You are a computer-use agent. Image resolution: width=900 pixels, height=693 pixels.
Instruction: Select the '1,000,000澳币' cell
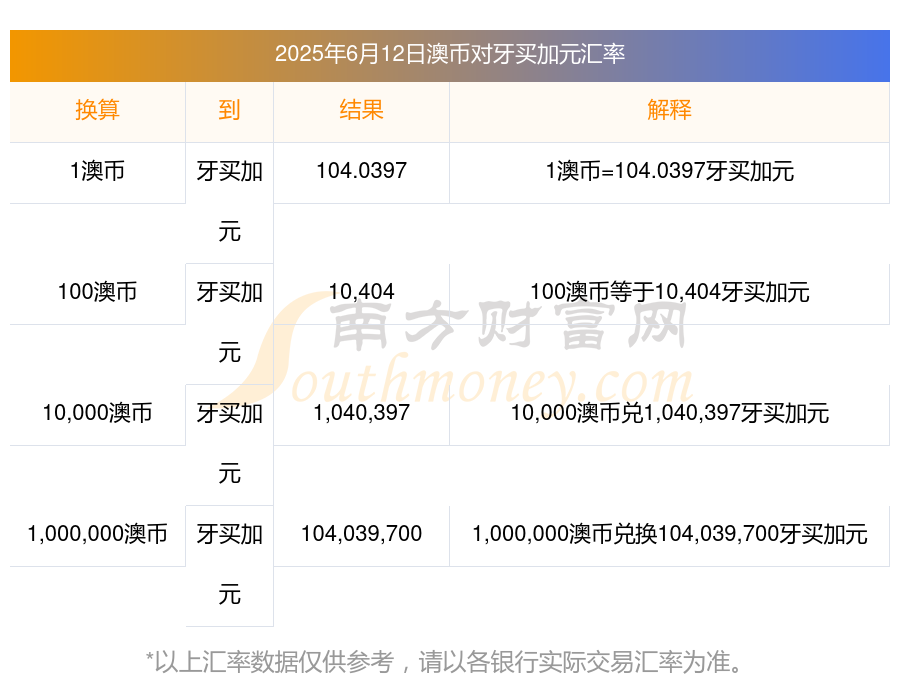click(x=97, y=535)
